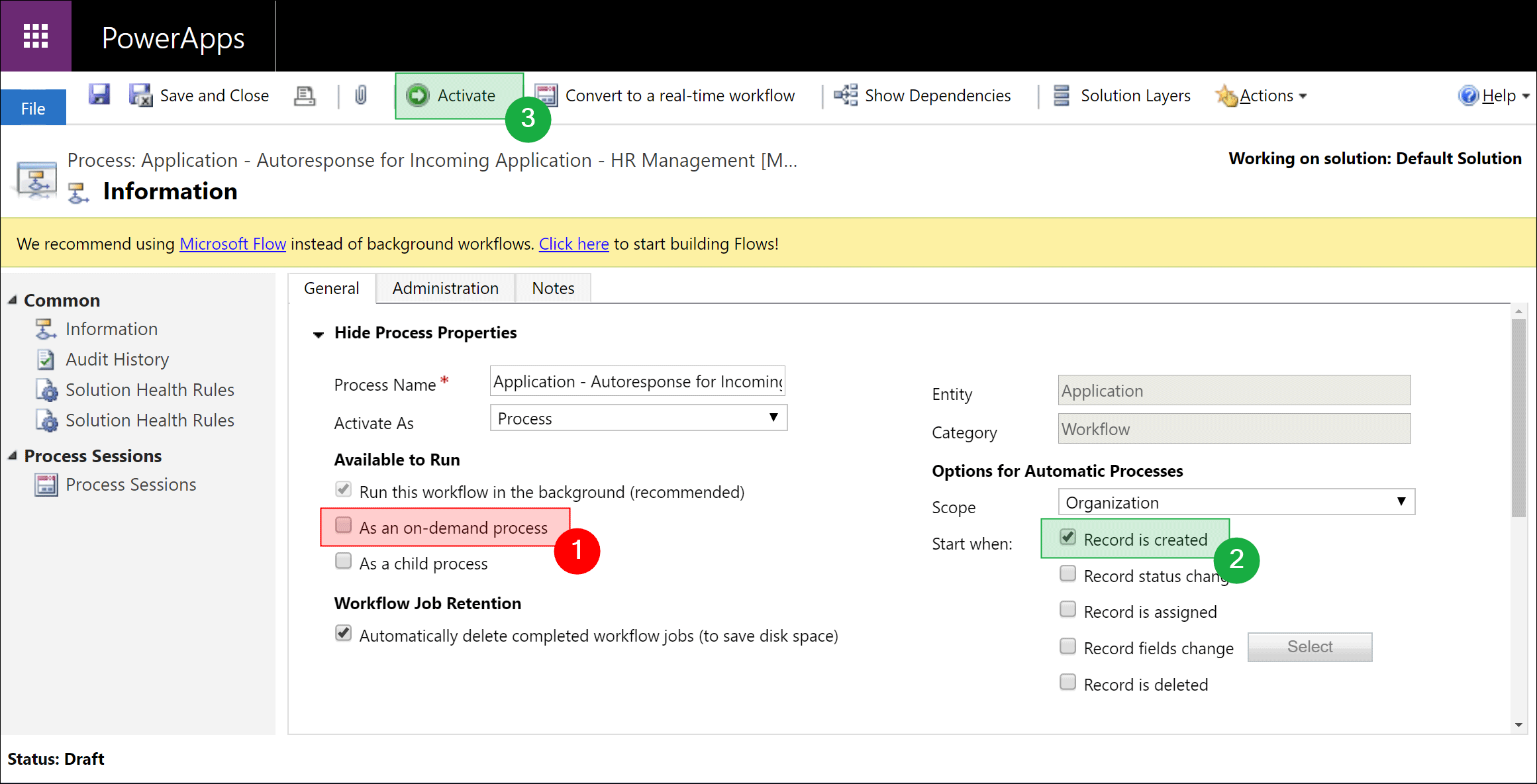Screen dimensions: 1537x784
Task: Open the Help dropdown arrow
Action: tap(1526, 97)
